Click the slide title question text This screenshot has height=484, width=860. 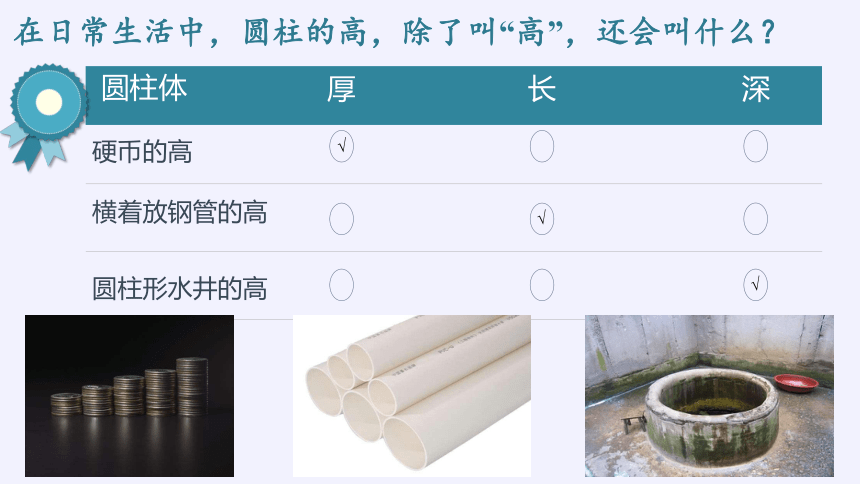[x=395, y=32]
